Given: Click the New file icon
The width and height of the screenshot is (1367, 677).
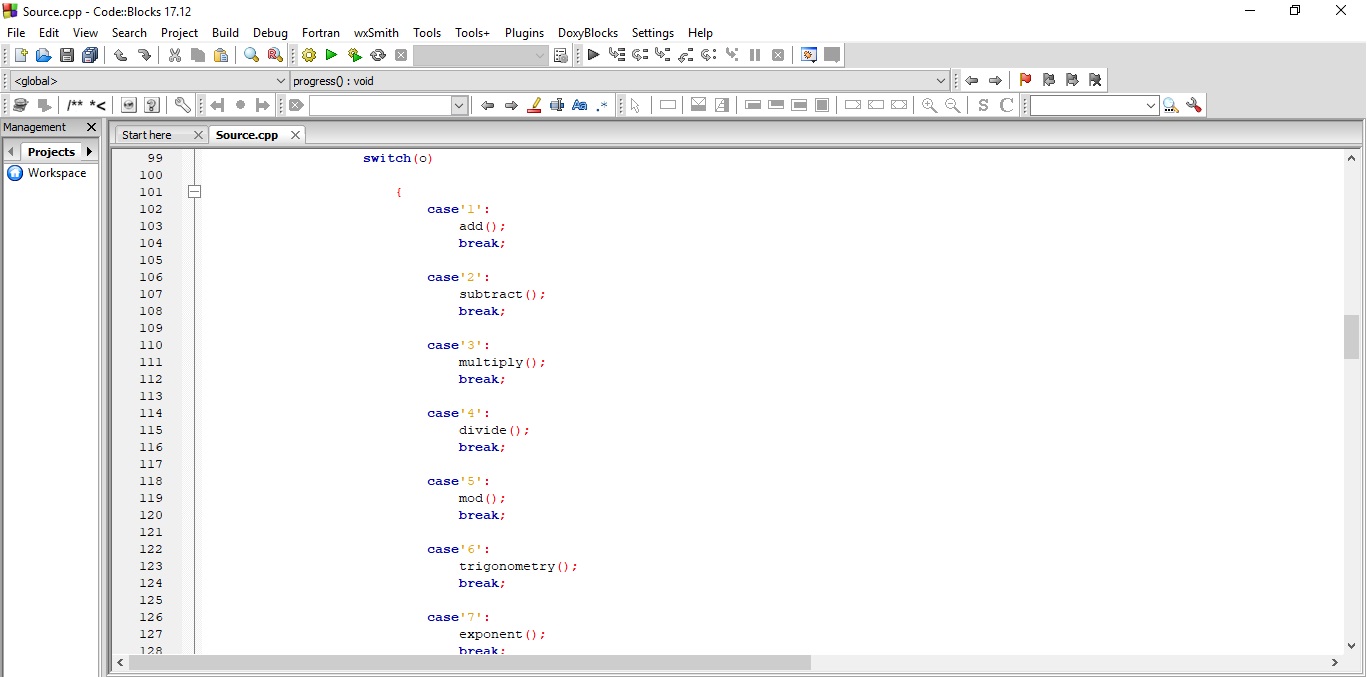Looking at the screenshot, I should pos(20,55).
